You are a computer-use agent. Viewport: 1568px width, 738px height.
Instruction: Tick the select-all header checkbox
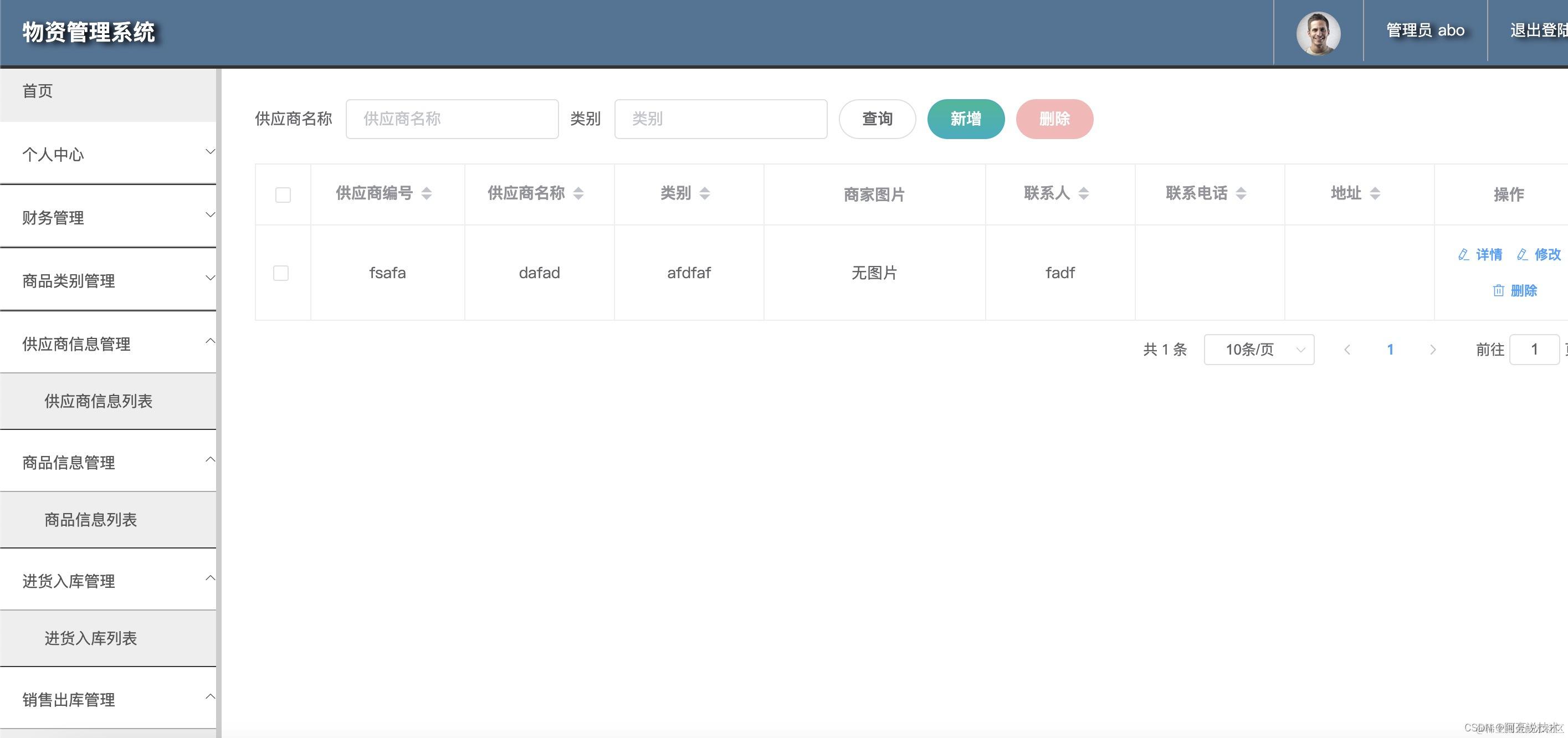click(283, 195)
